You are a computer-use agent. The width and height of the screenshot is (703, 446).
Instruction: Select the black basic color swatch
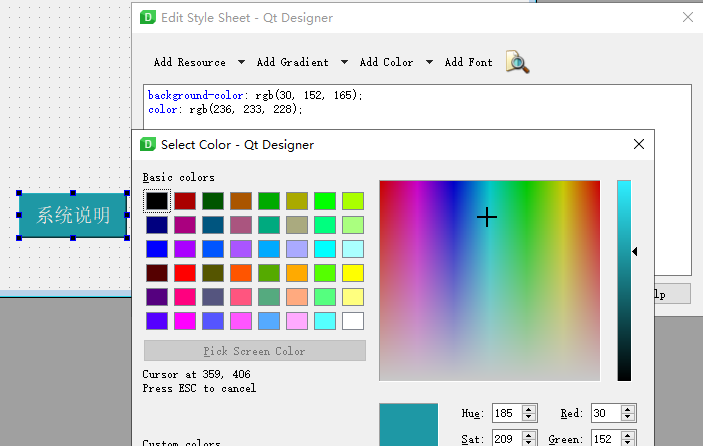pyautogui.click(x=157, y=201)
